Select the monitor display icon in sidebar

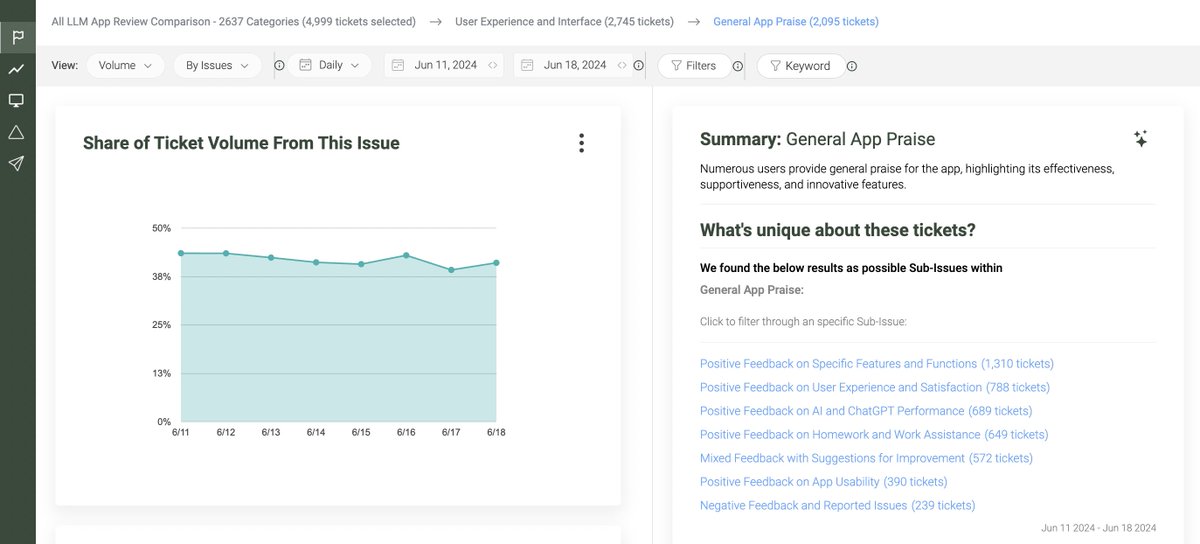coord(17,101)
